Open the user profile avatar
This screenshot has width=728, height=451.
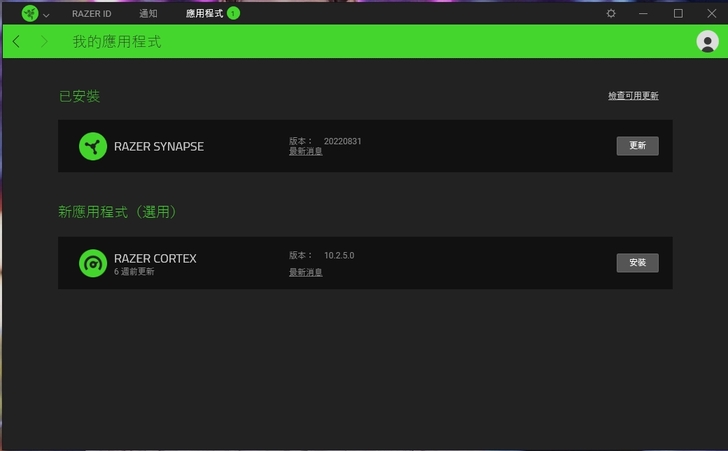pyautogui.click(x=707, y=42)
